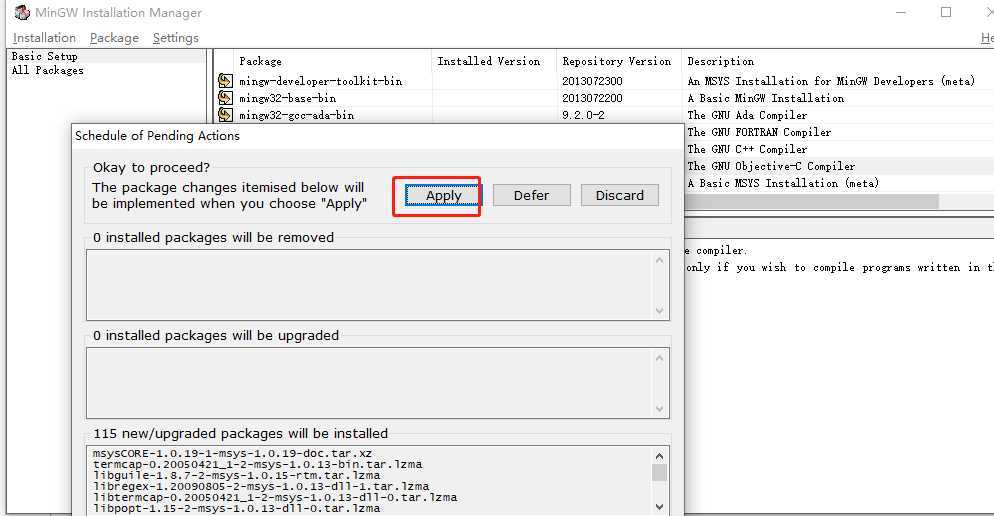Open the Package menu
This screenshot has height=516, width=994.
tap(114, 38)
